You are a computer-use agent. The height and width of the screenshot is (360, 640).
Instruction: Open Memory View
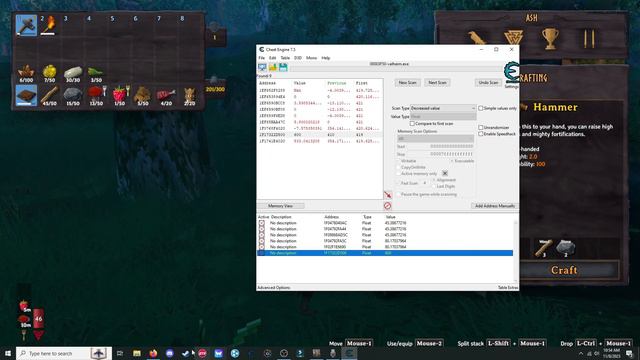pos(280,206)
